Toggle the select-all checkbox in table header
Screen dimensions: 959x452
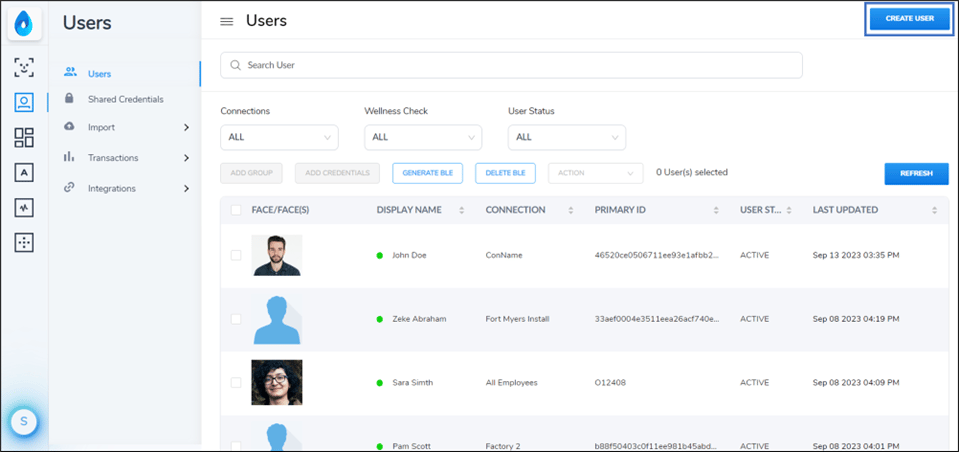[235, 210]
